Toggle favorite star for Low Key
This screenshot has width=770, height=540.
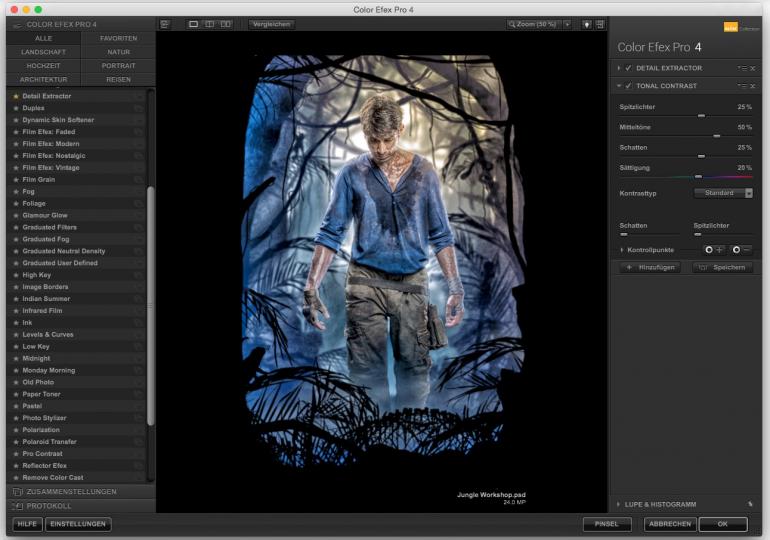point(16,347)
